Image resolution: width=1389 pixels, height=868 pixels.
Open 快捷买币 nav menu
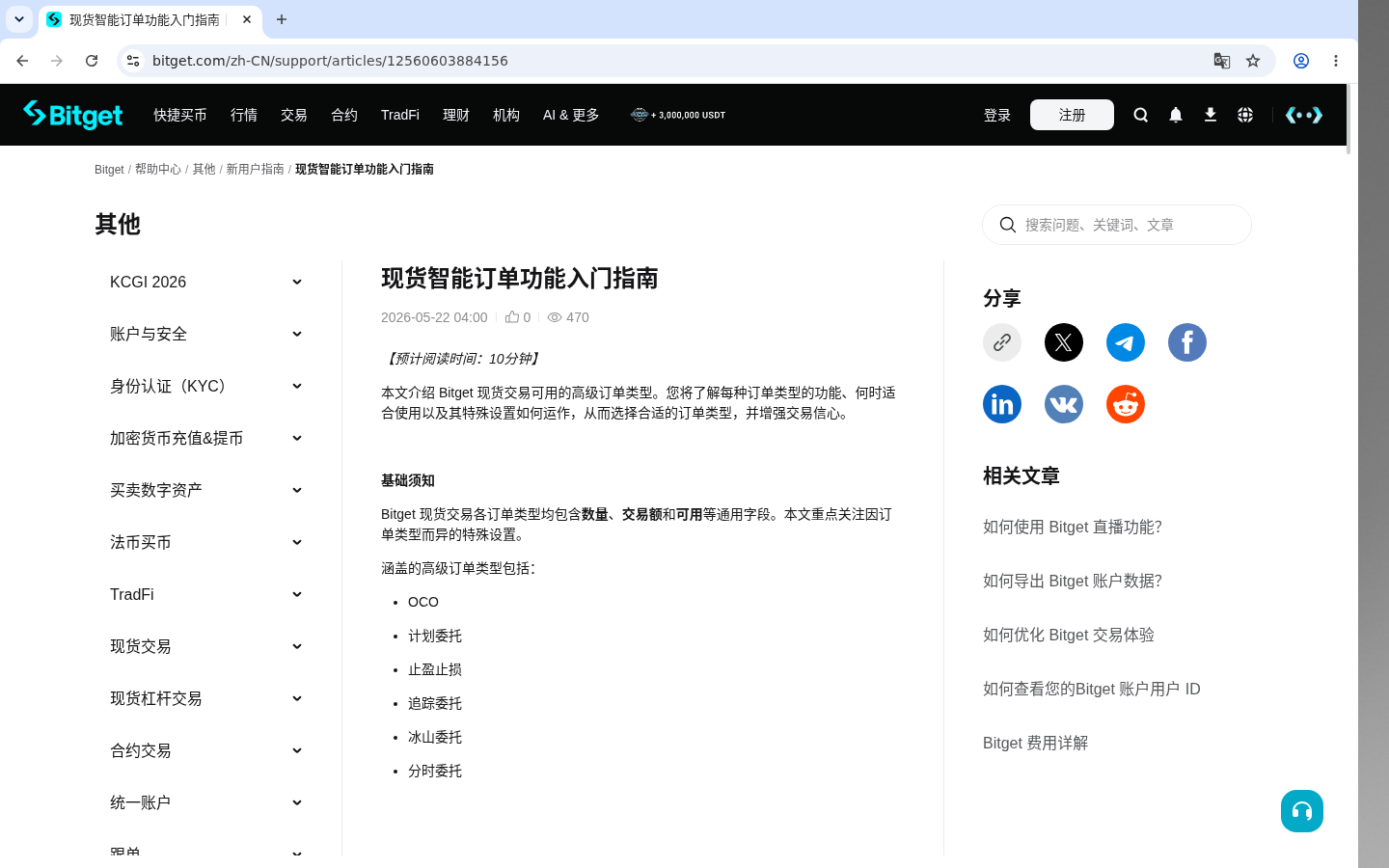coord(180,115)
